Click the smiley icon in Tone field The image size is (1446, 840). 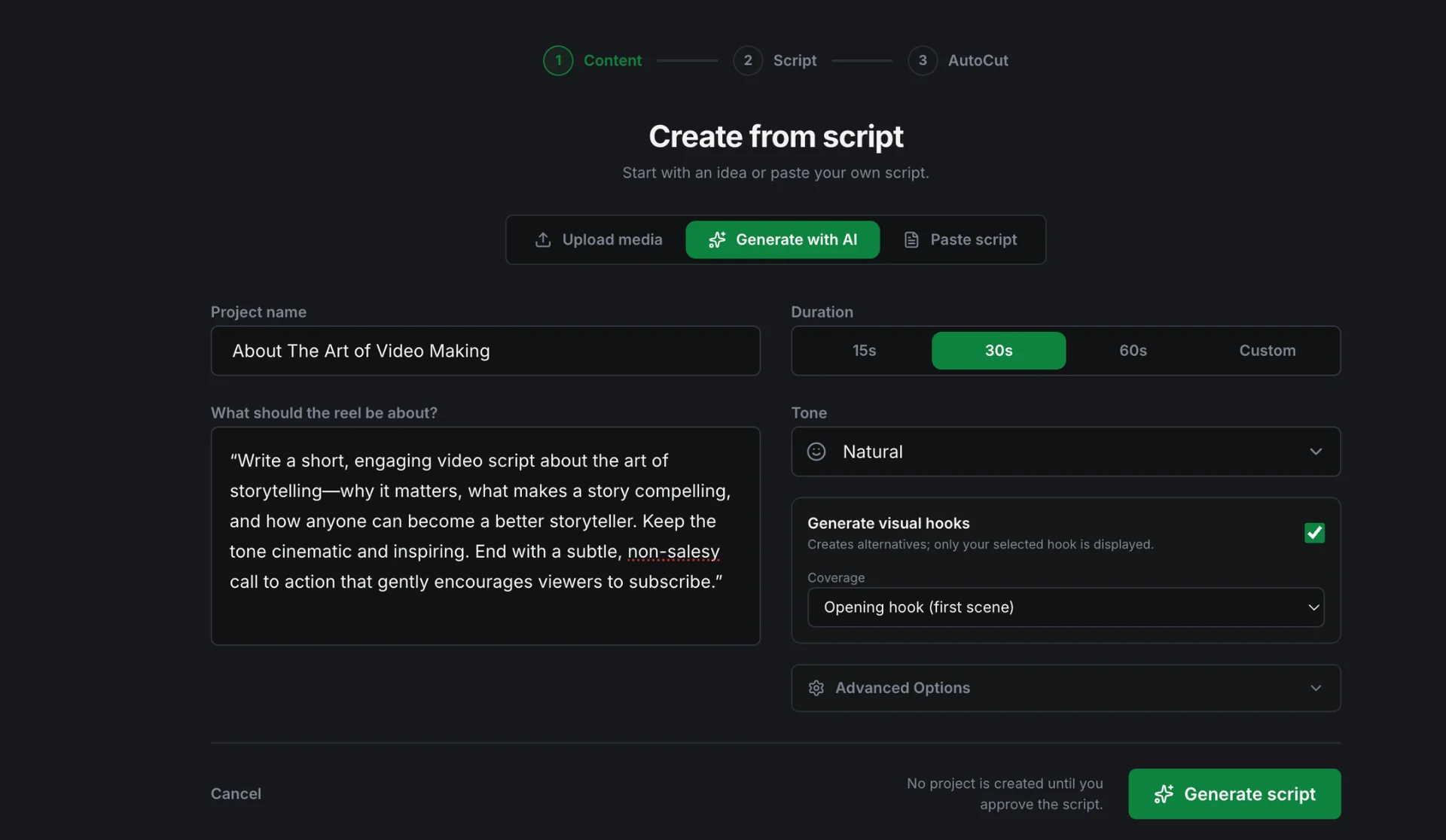[816, 452]
